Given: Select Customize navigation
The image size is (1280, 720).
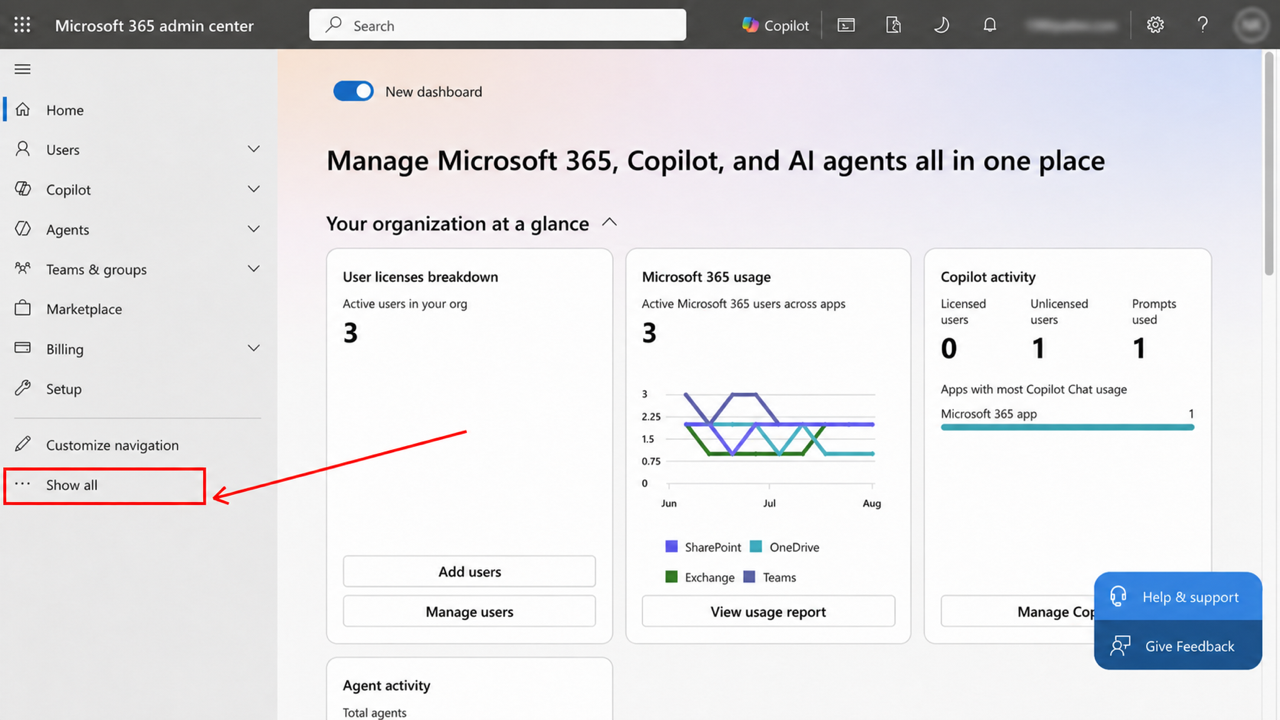Looking at the screenshot, I should pos(138,445).
